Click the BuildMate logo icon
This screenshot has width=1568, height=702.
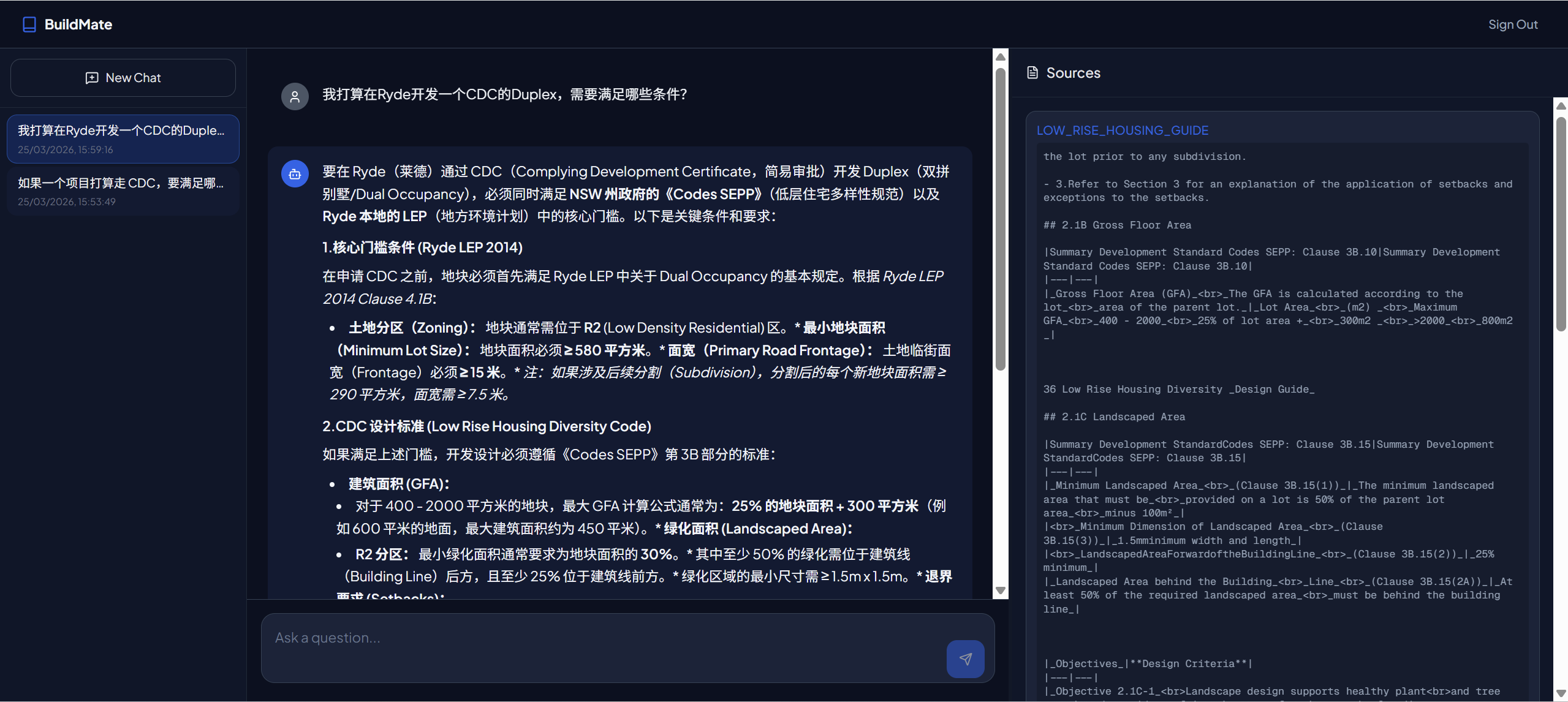[x=28, y=23]
